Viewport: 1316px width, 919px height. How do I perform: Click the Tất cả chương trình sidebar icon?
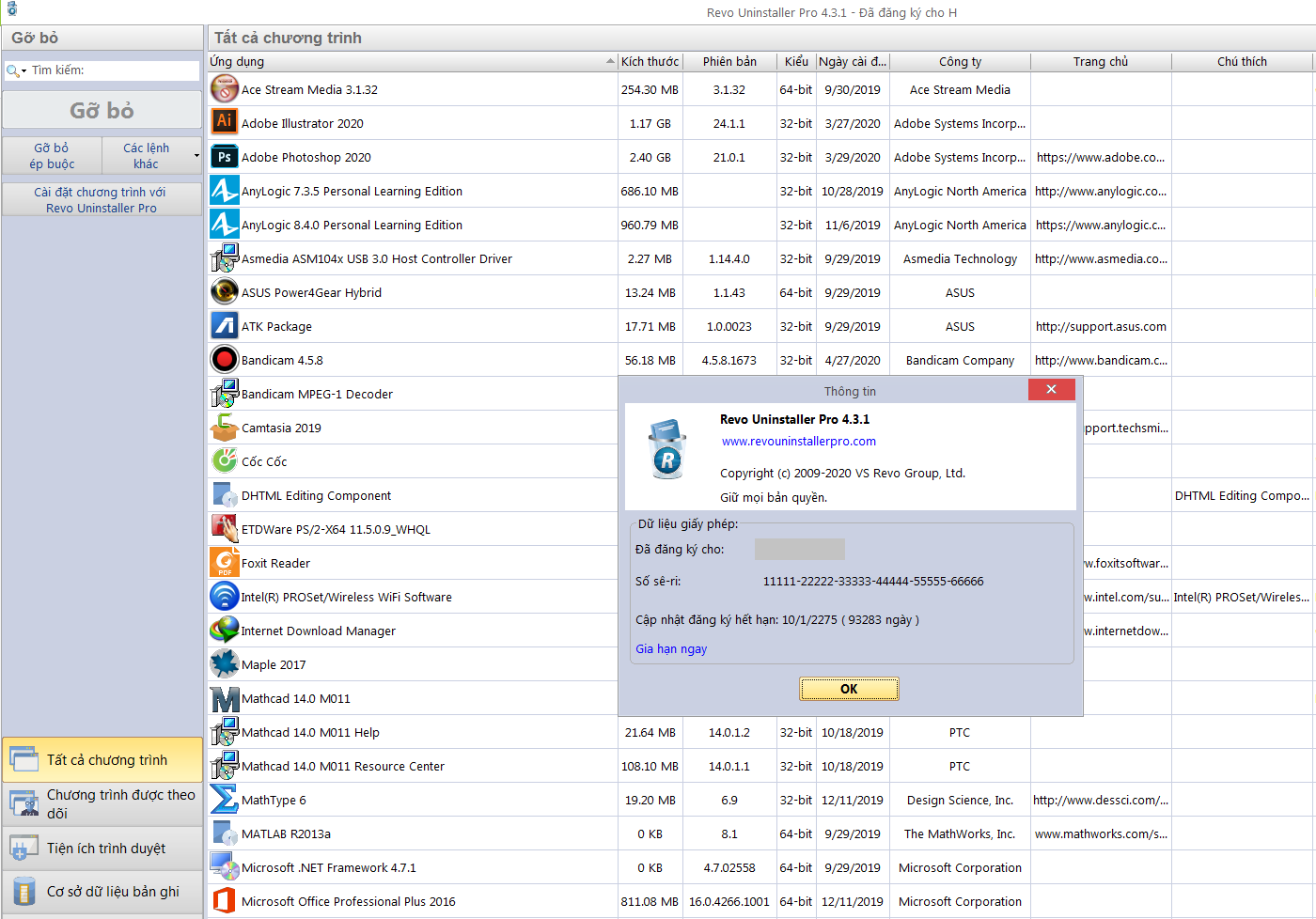23,759
